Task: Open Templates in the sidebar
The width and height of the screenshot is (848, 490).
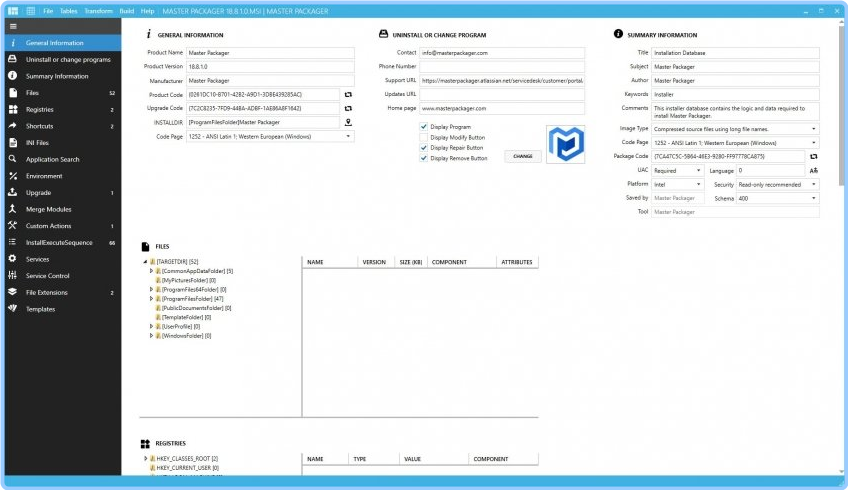Action: click(x=63, y=309)
